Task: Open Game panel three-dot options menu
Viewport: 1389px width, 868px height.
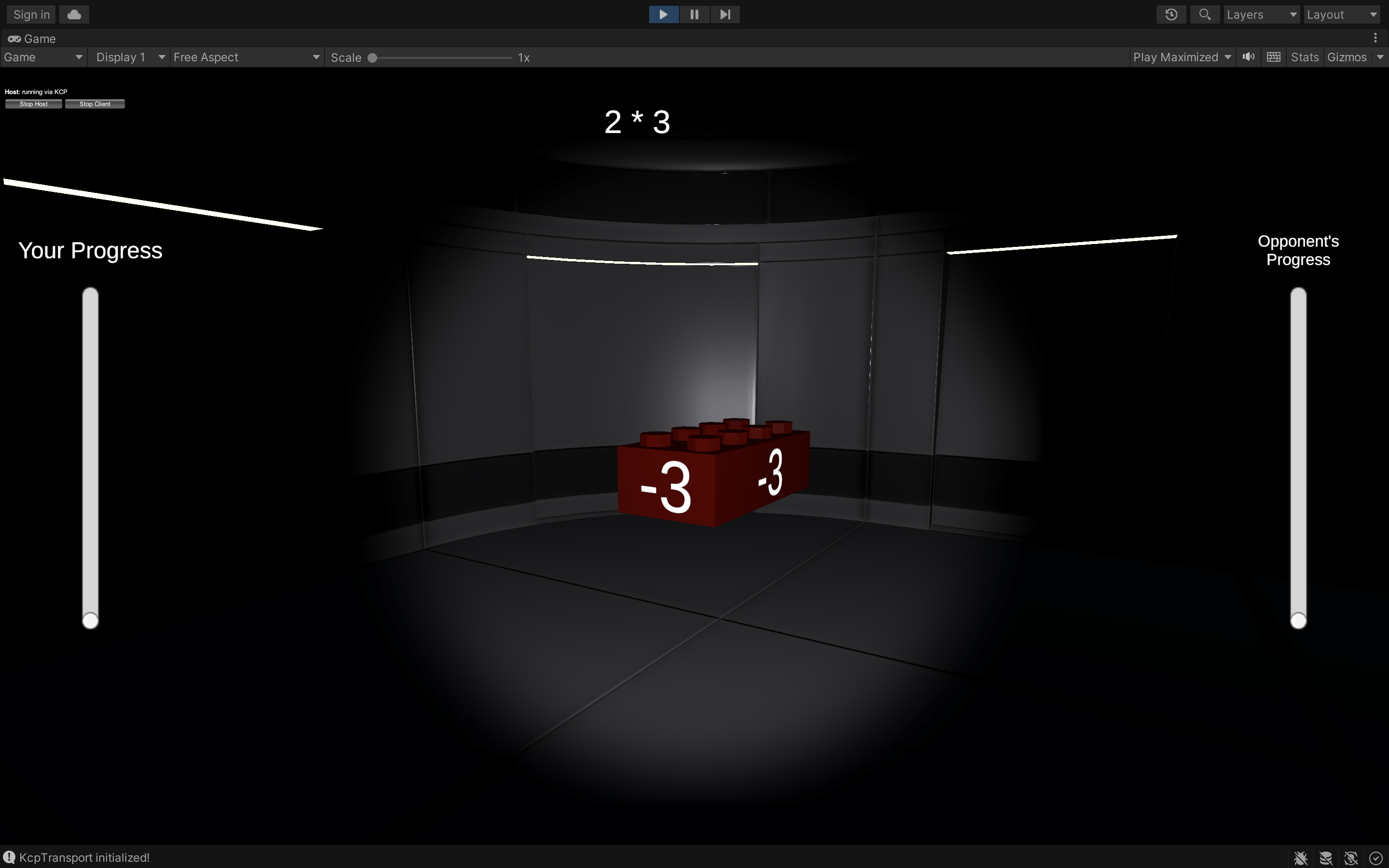Action: coord(1375,38)
